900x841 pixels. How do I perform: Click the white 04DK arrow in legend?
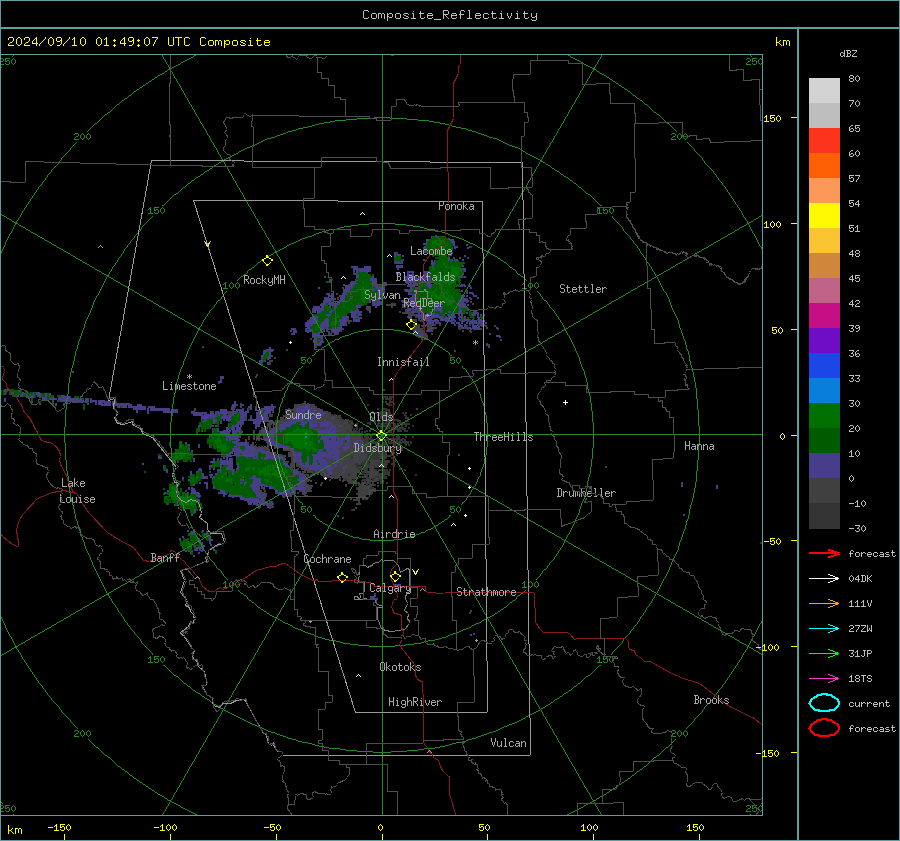pos(824,579)
